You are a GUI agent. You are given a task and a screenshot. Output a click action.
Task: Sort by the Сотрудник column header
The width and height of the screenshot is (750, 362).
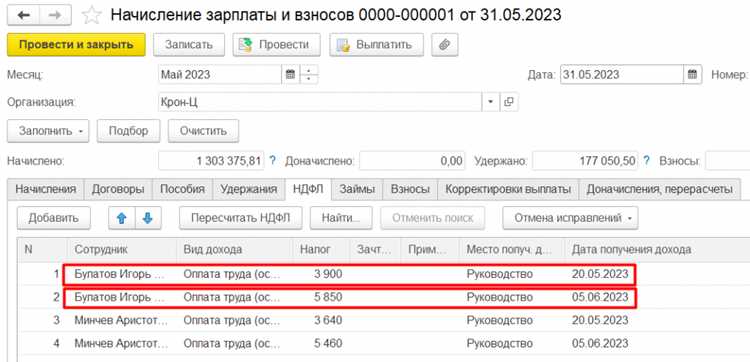coord(121,249)
